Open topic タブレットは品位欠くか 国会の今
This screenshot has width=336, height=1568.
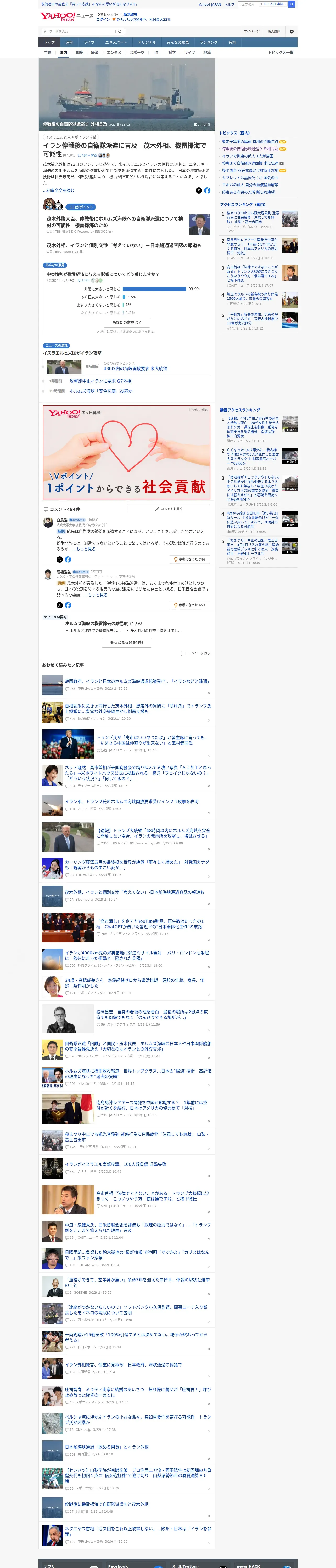pos(250,178)
